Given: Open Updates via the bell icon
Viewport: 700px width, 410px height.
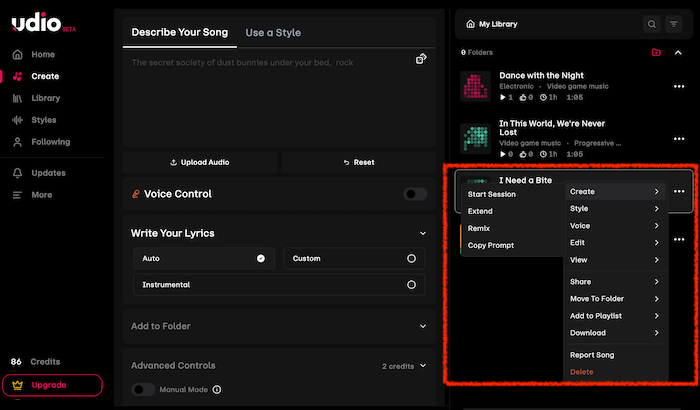Looking at the screenshot, I should point(17,173).
